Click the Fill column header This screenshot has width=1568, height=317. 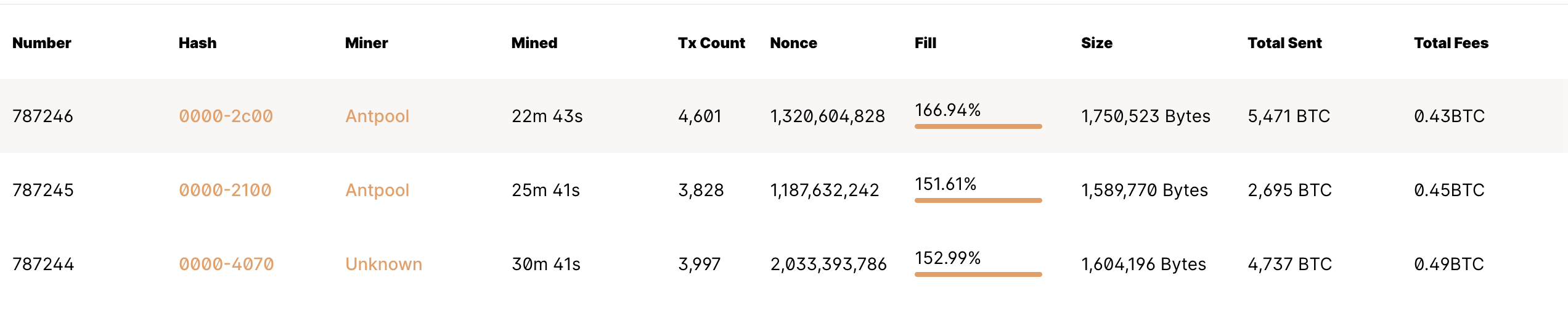tap(925, 43)
